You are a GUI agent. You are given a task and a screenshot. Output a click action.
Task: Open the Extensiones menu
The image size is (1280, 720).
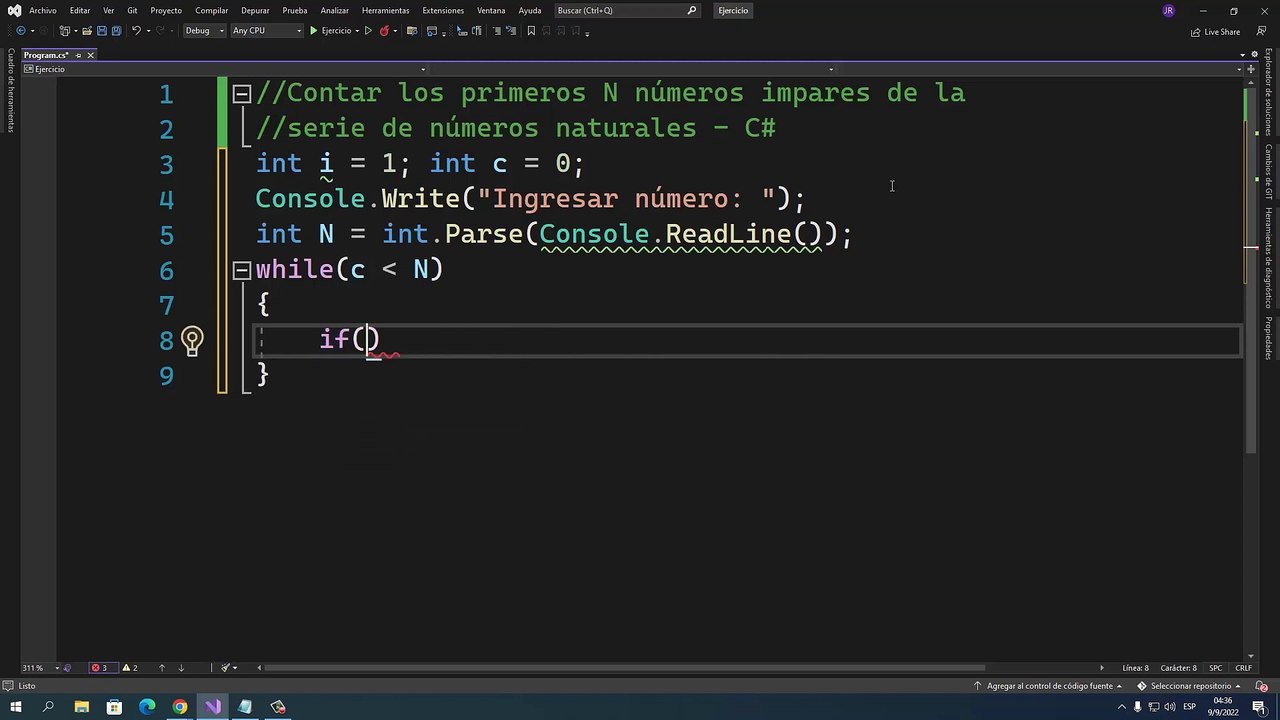tap(443, 11)
